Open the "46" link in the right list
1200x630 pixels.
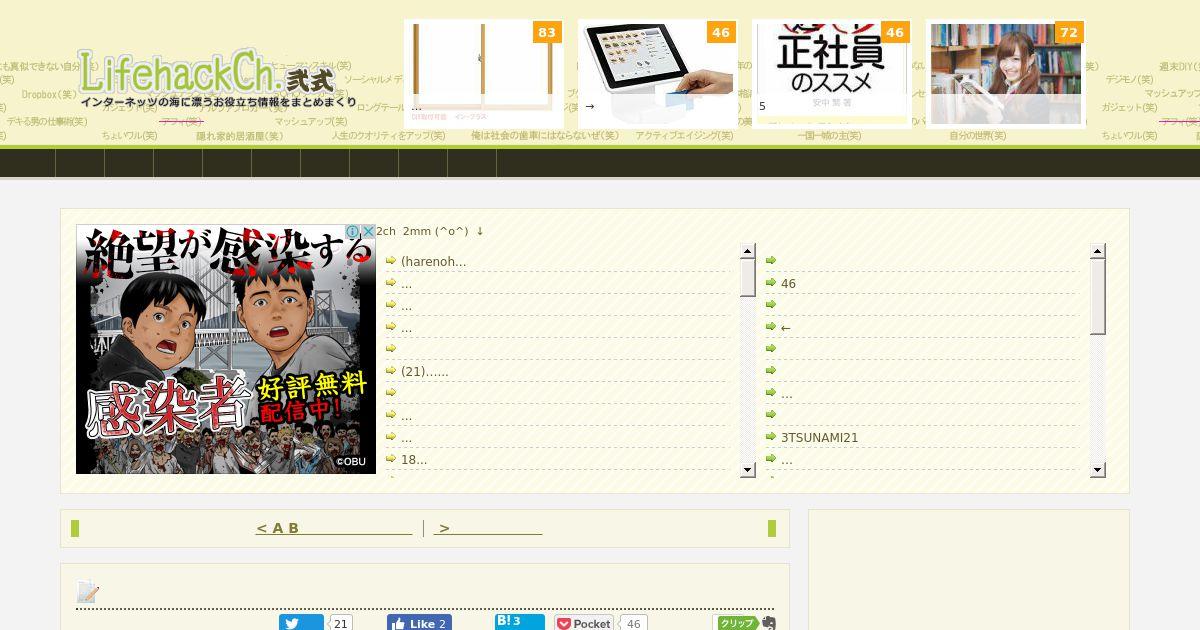pos(788,283)
